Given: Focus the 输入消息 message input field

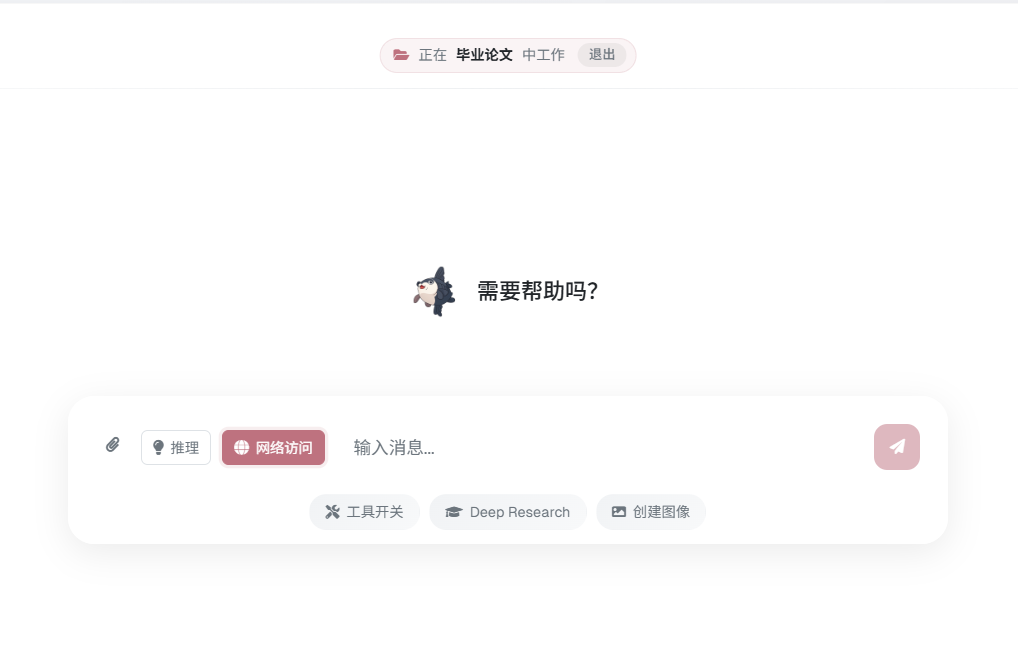Looking at the screenshot, I should click(x=604, y=447).
